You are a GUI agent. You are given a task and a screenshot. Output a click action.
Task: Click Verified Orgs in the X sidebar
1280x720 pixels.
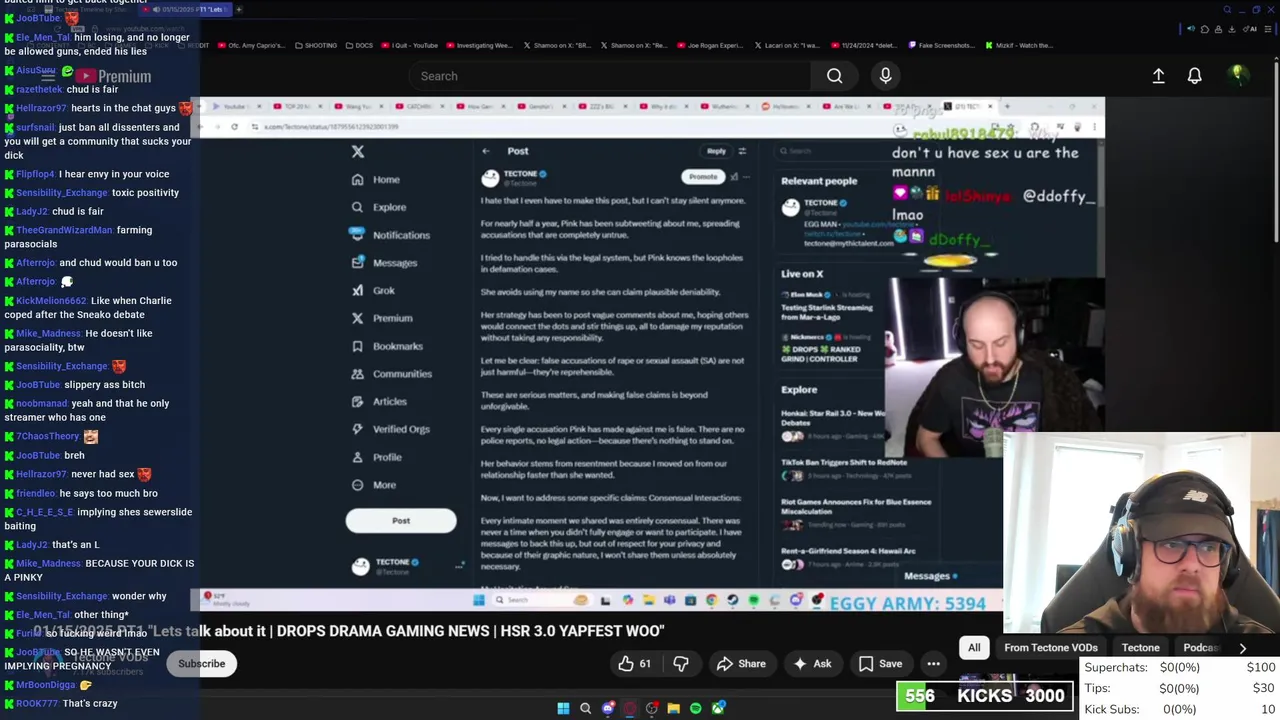point(390,429)
